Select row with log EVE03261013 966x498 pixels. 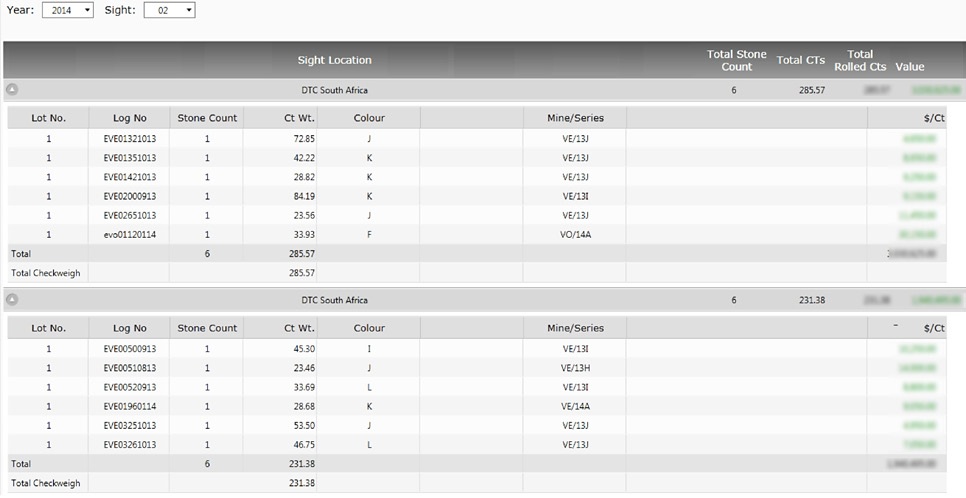[129, 444]
